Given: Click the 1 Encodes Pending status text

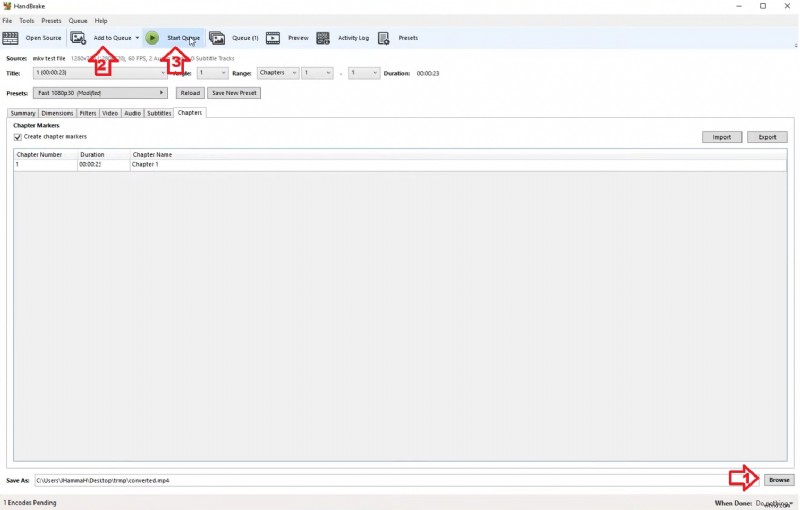Looking at the screenshot, I should point(30,503).
